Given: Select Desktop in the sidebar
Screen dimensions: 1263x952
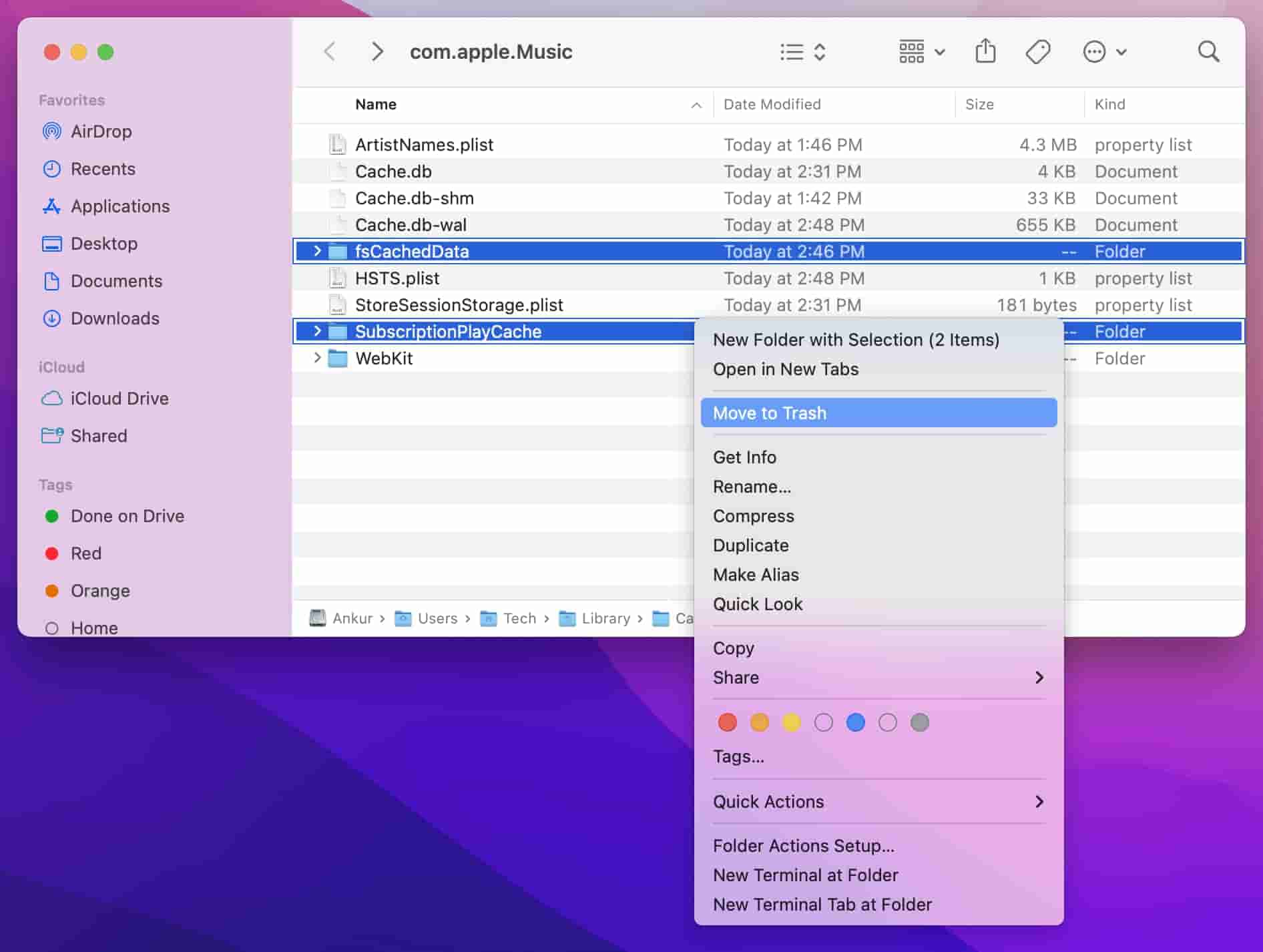Looking at the screenshot, I should tap(90, 244).
